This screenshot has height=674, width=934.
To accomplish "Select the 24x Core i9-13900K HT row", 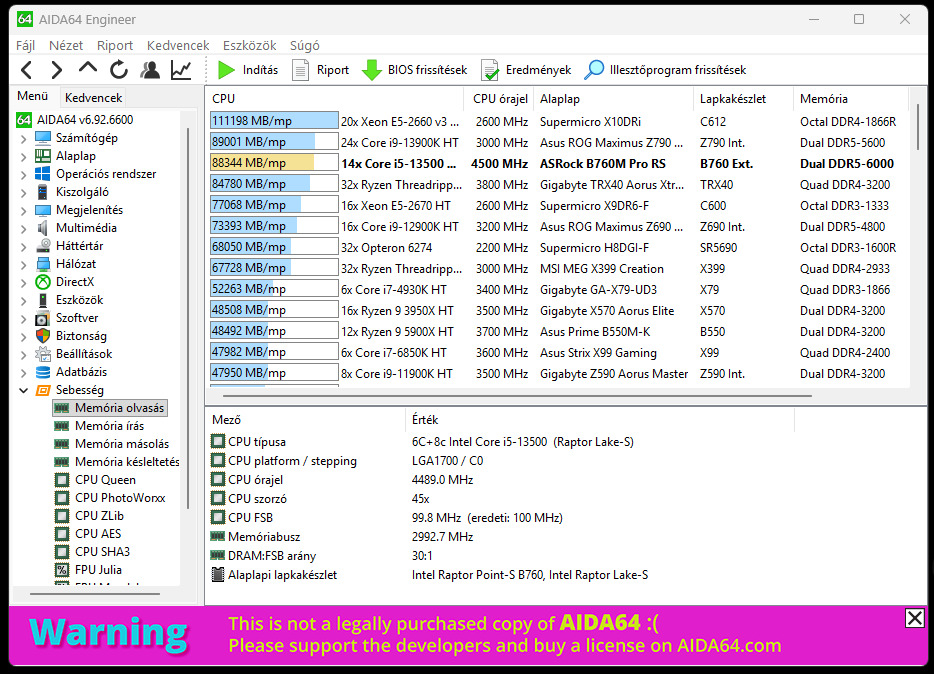I will pos(559,143).
